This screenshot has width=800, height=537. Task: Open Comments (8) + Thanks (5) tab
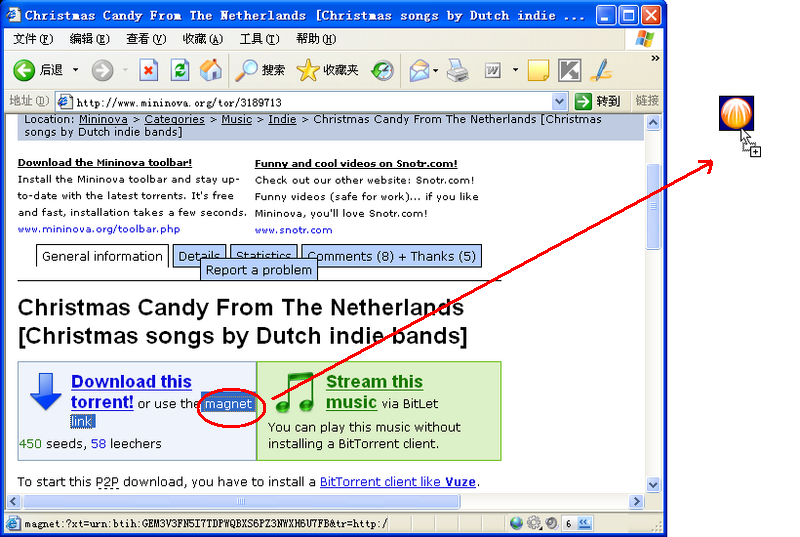(391, 255)
